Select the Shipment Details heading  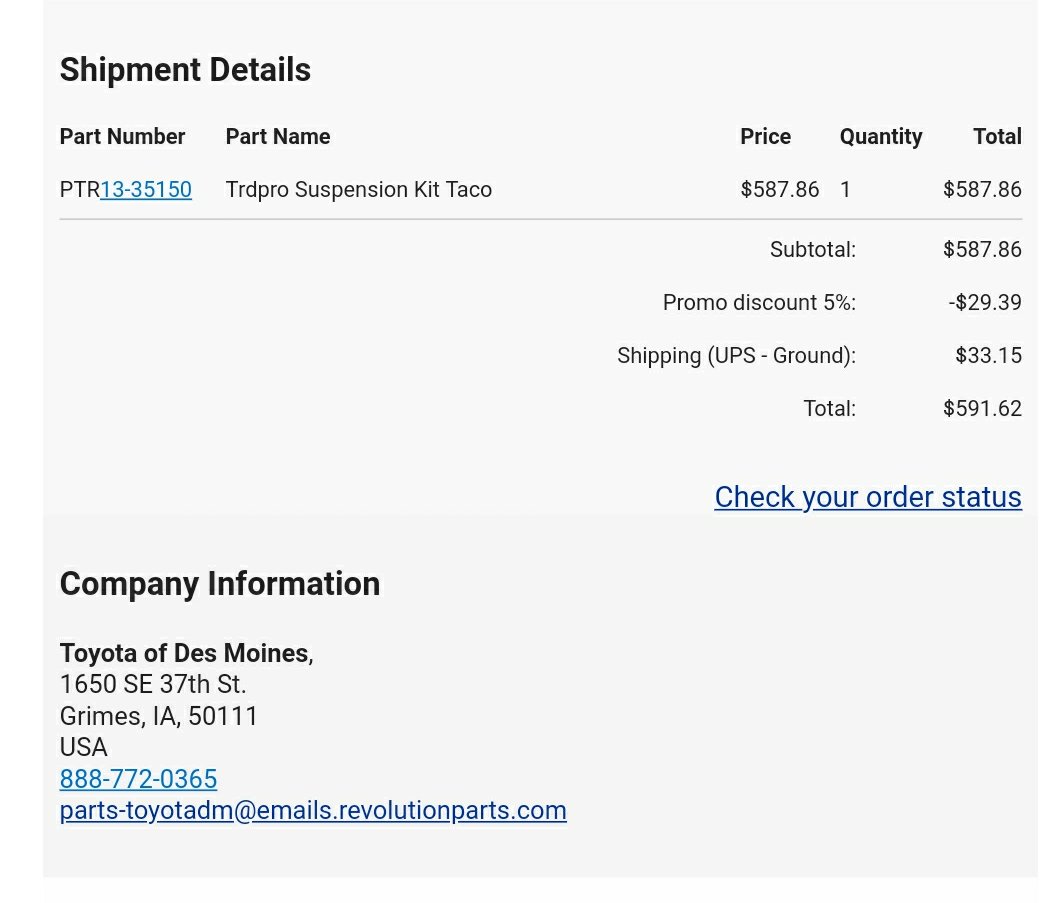click(185, 70)
